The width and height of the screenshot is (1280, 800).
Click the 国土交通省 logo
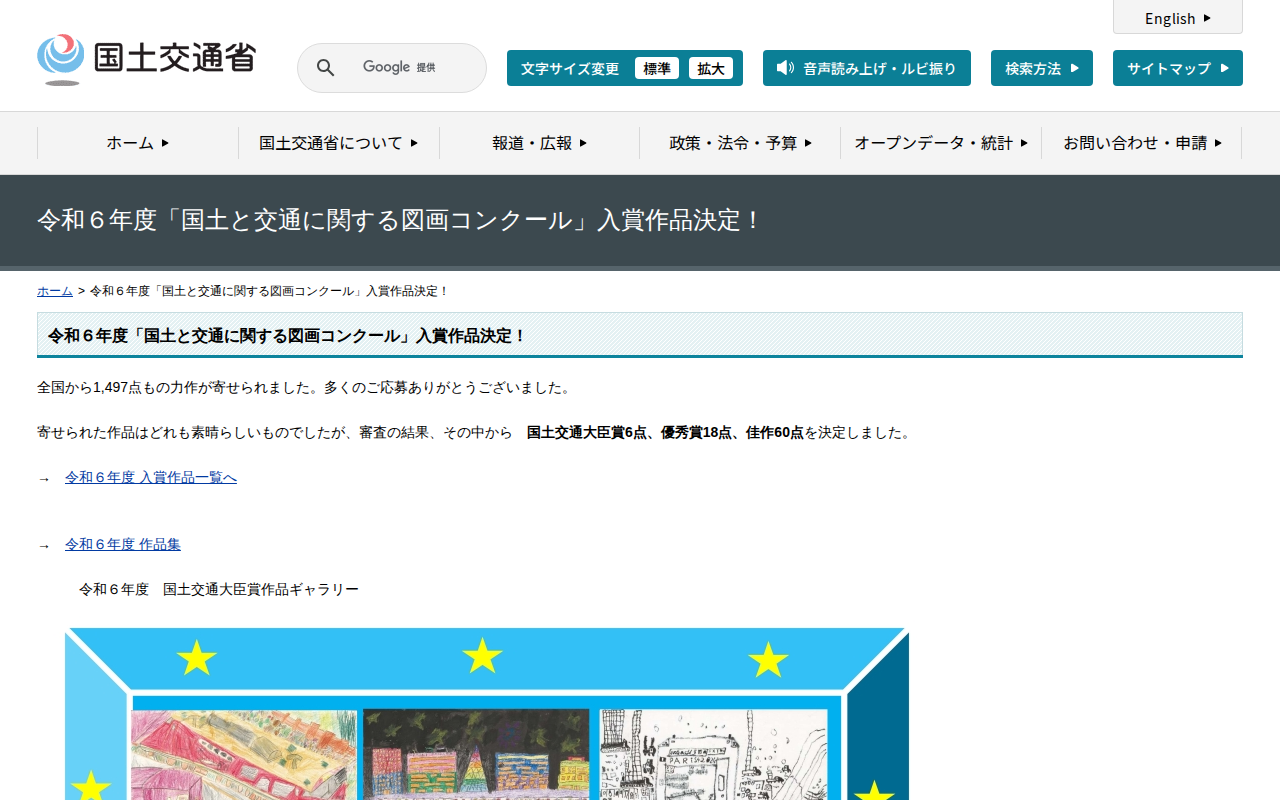(x=146, y=56)
